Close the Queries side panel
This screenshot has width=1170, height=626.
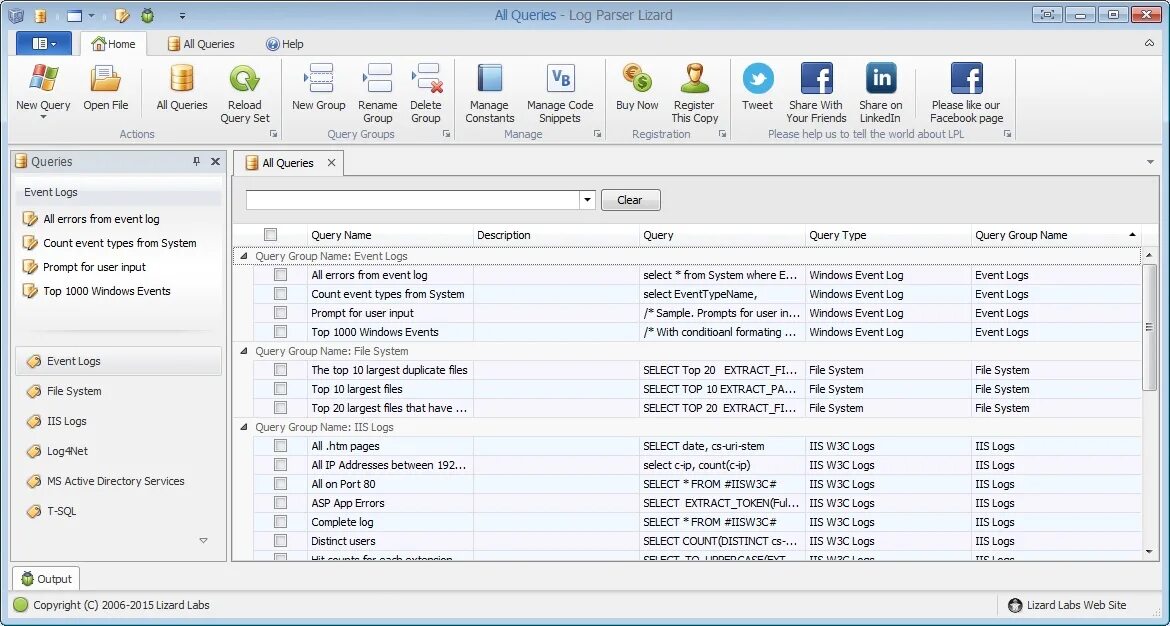point(216,161)
